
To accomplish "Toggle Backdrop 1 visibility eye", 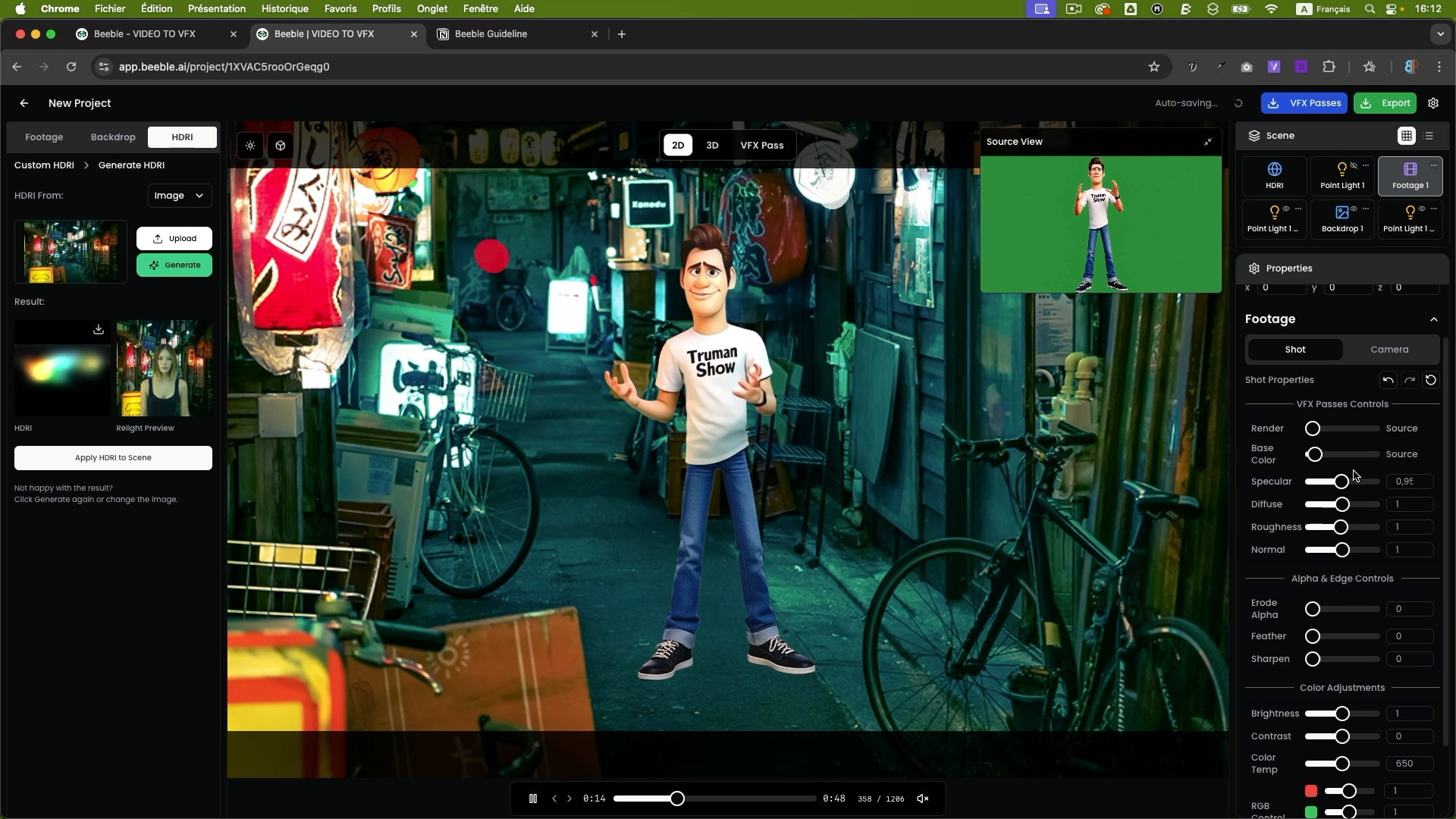I will [x=1354, y=209].
